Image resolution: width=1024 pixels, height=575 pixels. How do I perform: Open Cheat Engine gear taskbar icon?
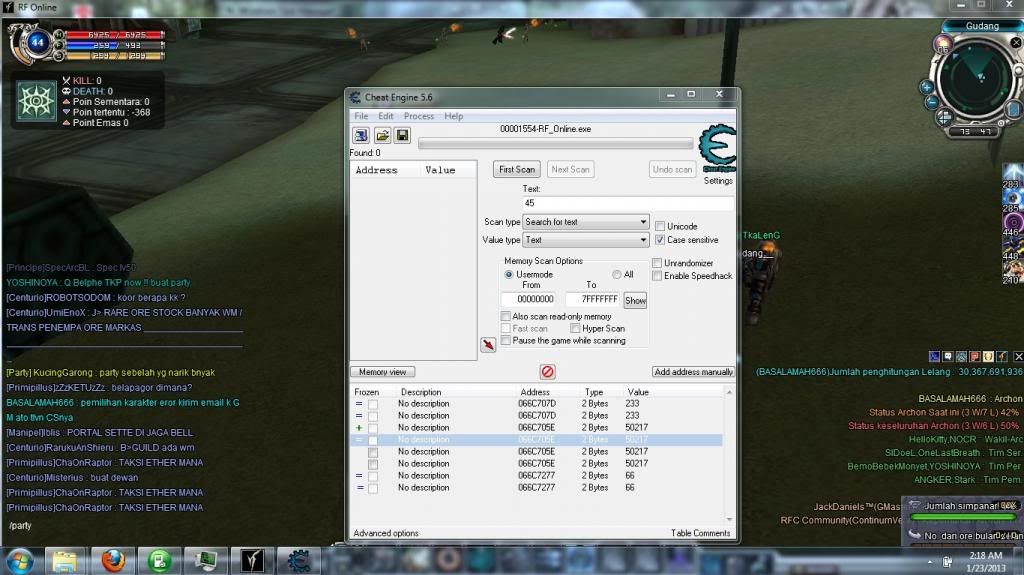click(x=298, y=561)
